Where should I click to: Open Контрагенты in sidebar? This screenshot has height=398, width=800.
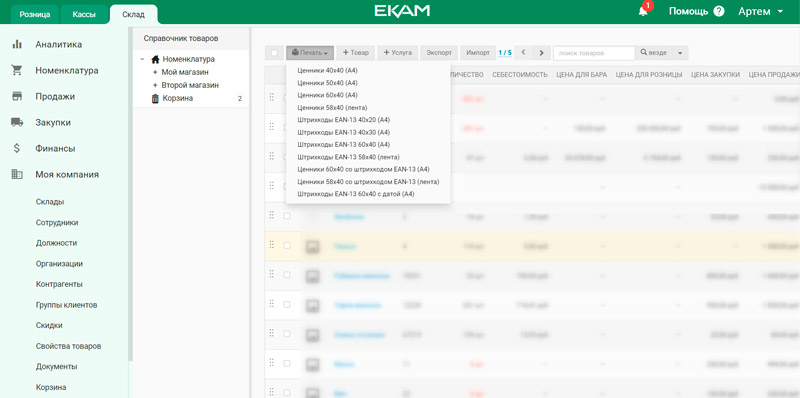coord(59,284)
